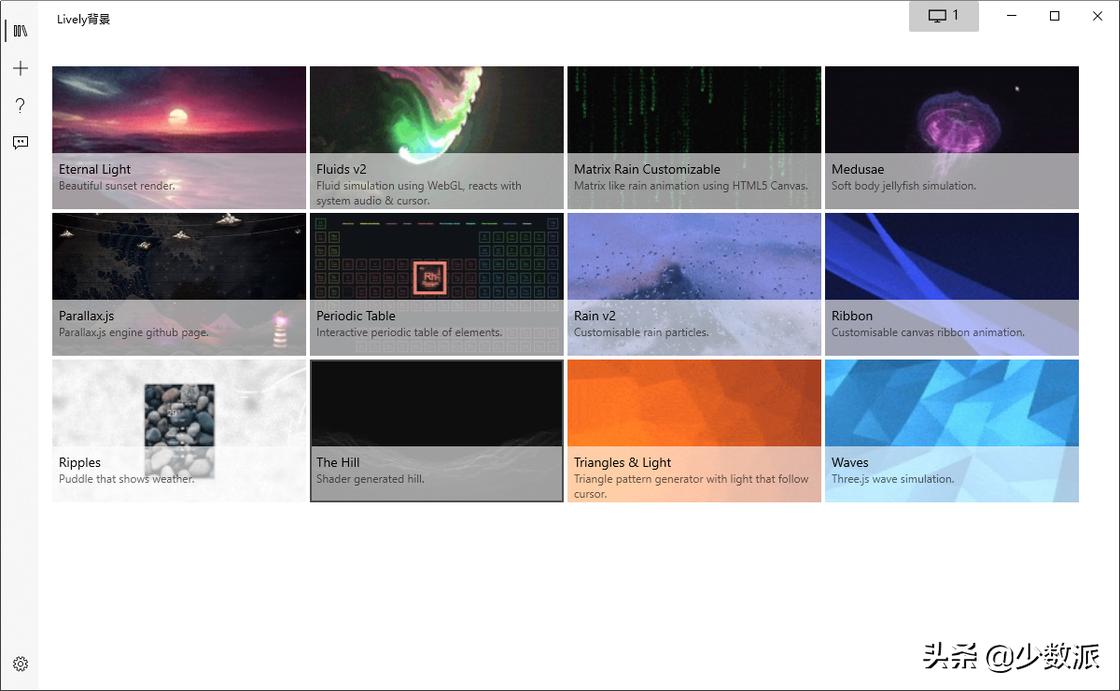Minimize the Lively window

1011,16
